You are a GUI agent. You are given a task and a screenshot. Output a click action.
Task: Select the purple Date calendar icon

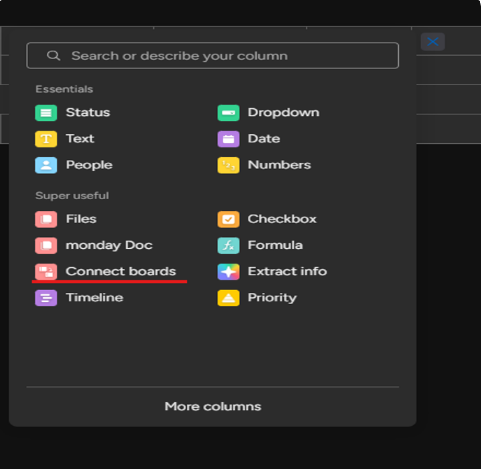click(228, 139)
